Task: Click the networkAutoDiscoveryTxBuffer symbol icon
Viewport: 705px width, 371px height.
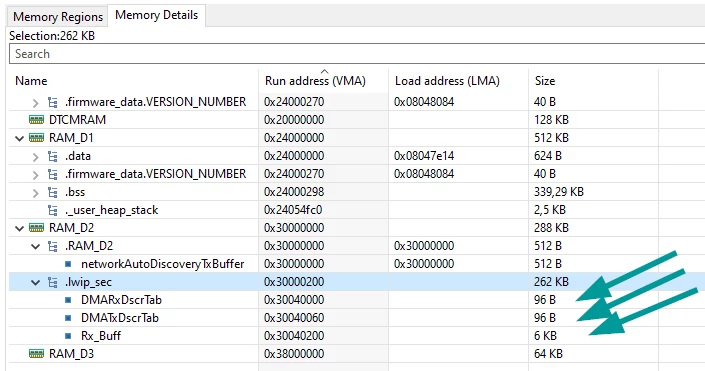Action: click(68, 264)
